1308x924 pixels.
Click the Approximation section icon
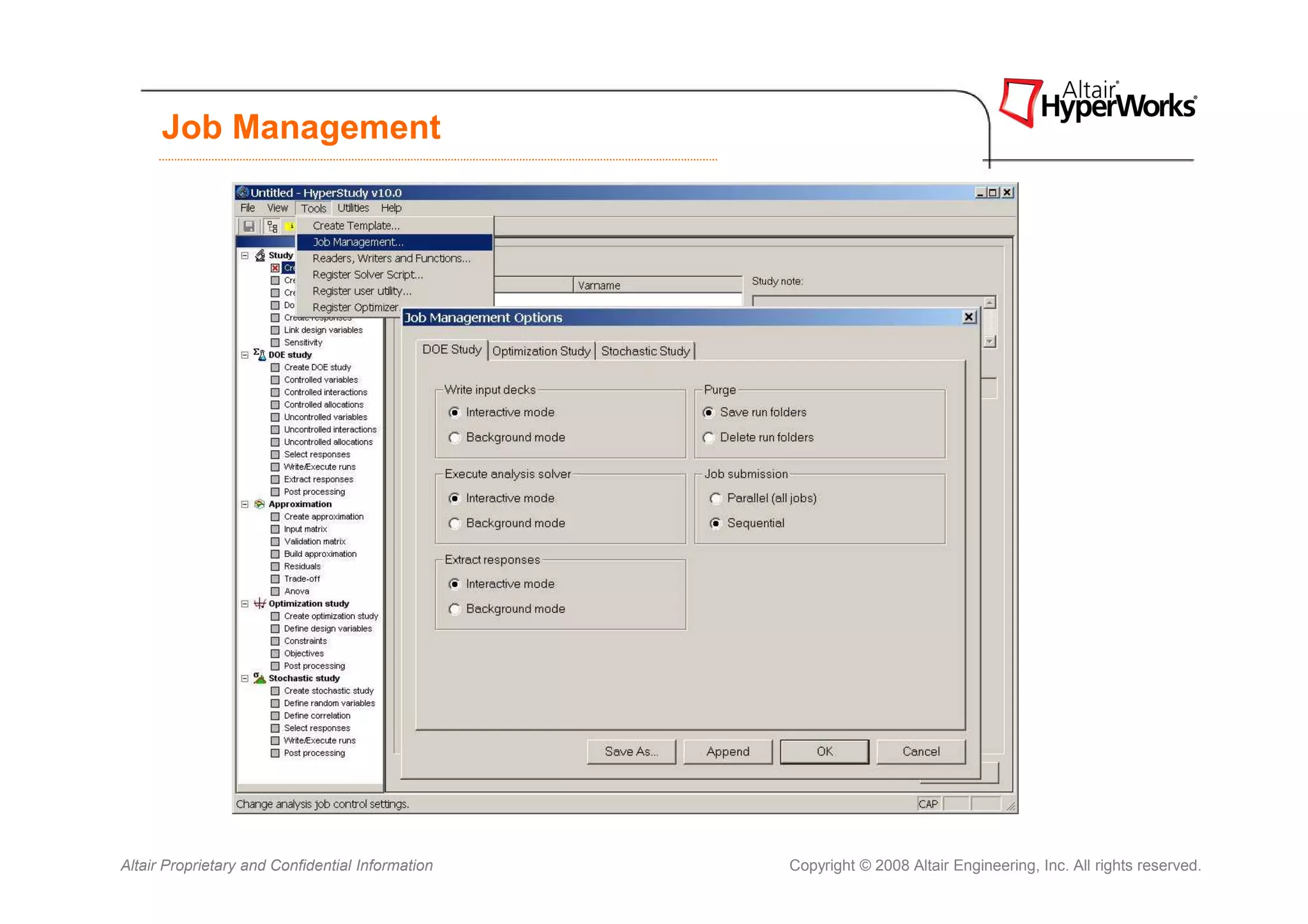point(260,504)
